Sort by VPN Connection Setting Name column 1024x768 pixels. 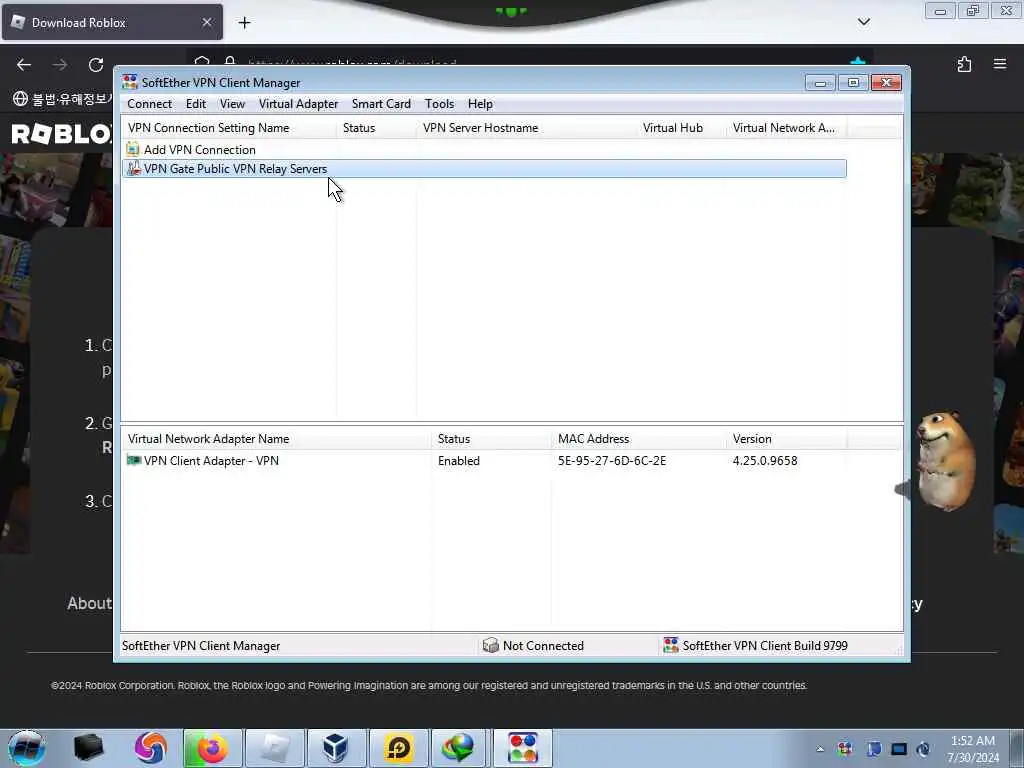click(229, 128)
